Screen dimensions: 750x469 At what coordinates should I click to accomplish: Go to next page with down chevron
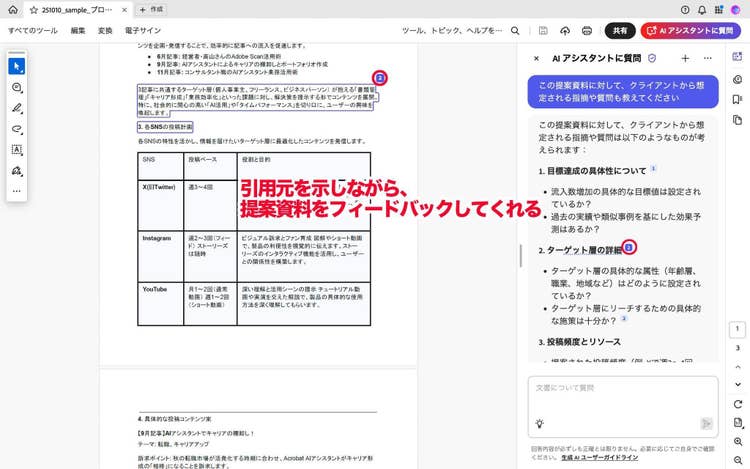pos(737,385)
